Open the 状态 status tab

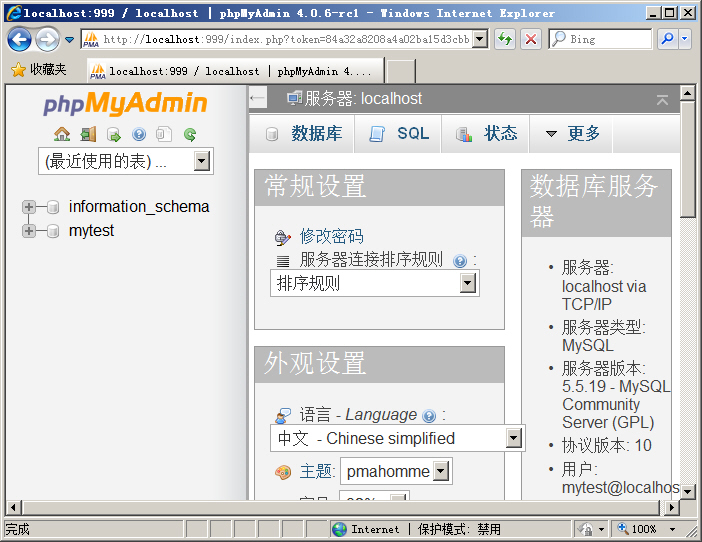(486, 134)
